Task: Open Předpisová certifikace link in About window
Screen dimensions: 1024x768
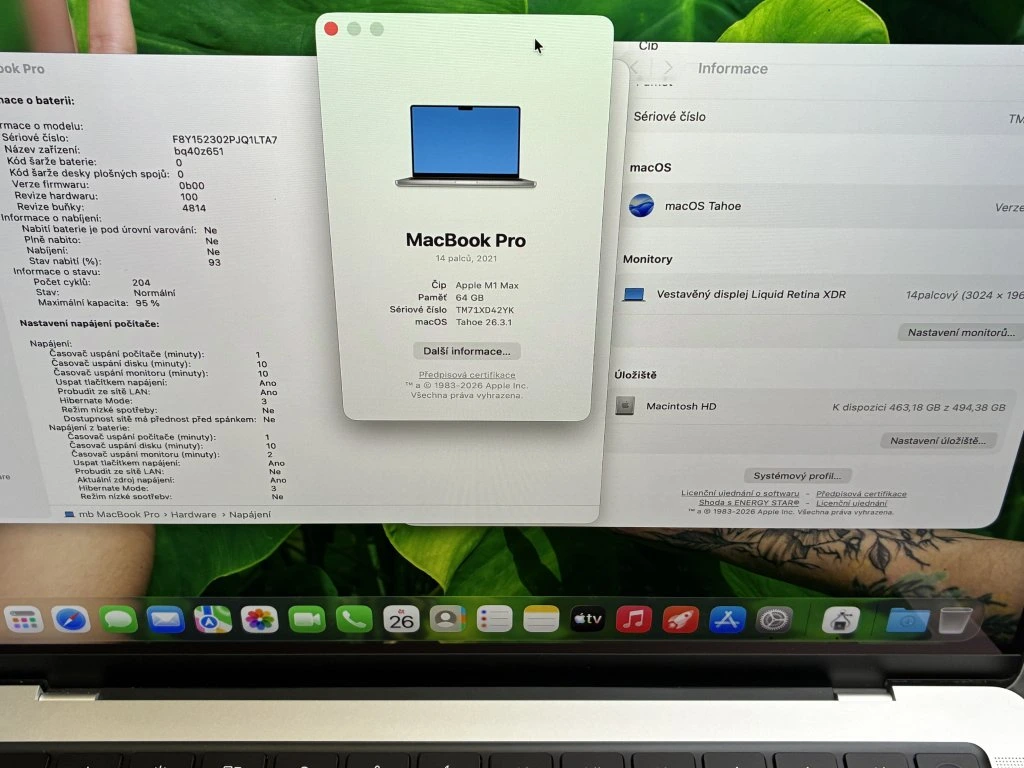Action: (x=467, y=375)
